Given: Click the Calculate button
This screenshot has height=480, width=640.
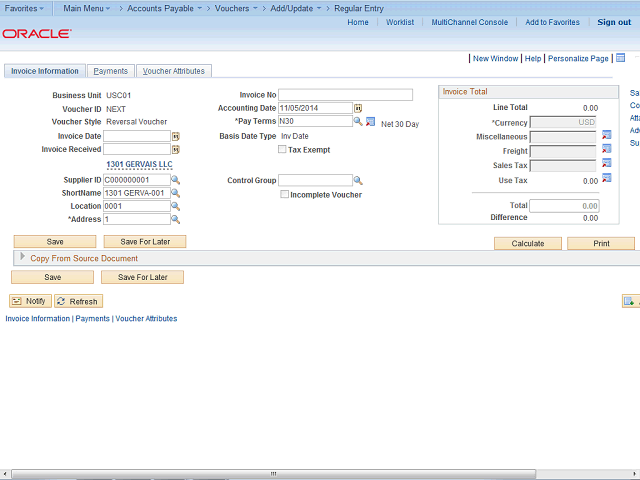Looking at the screenshot, I should (527, 243).
